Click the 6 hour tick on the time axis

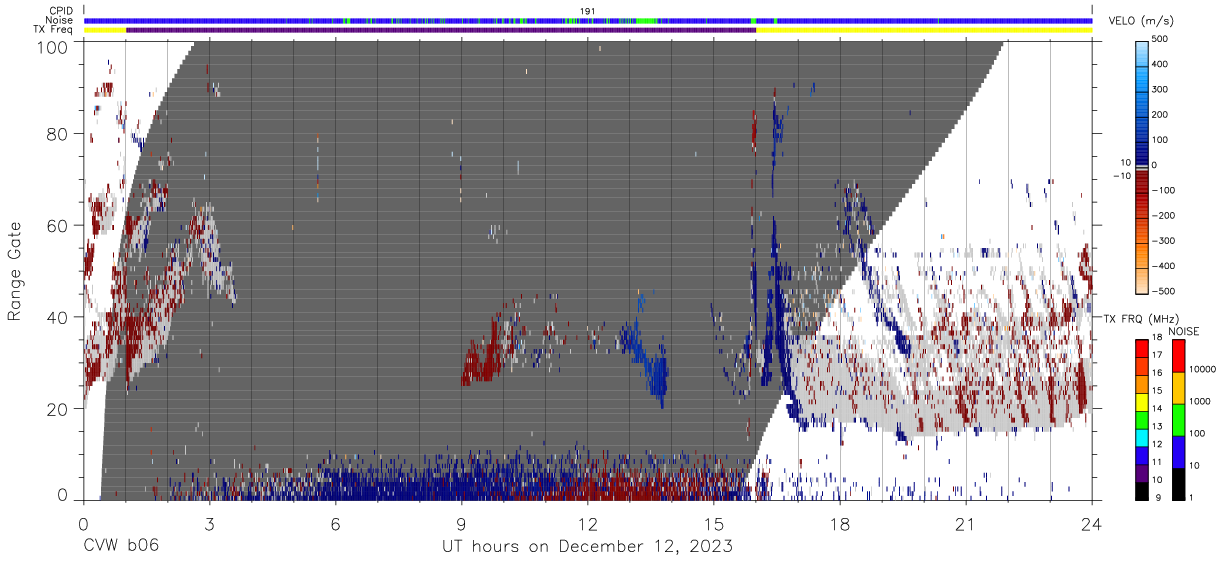[x=335, y=524]
